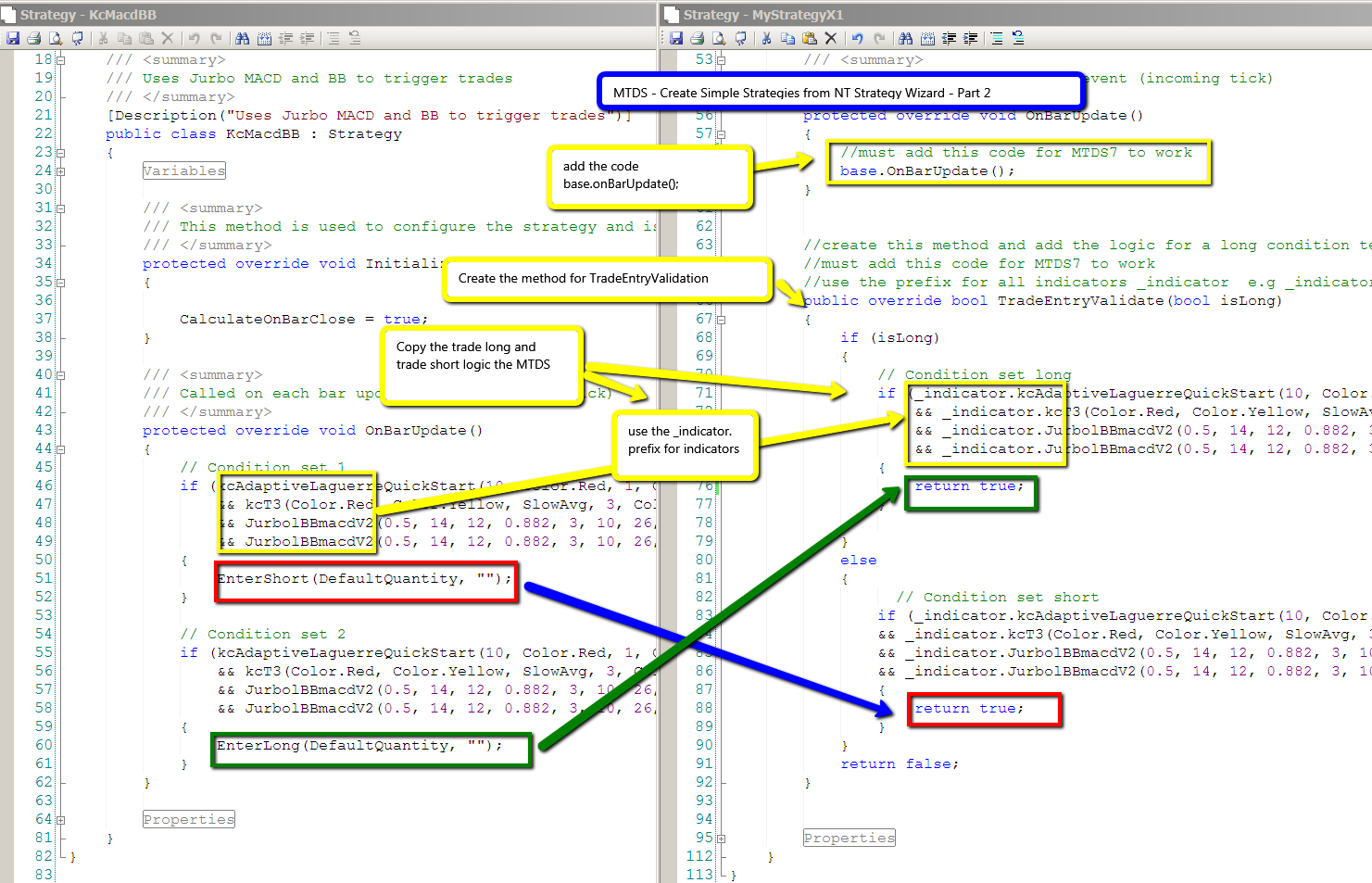Expand the folded region at line 95 in MyStrategyX1
The image size is (1372, 883).
(721, 839)
